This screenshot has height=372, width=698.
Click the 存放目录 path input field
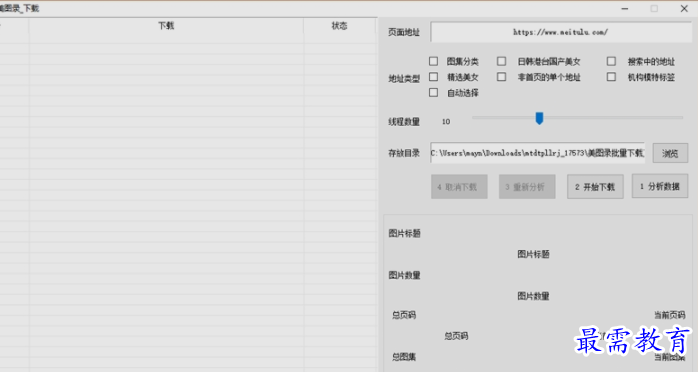click(537, 153)
